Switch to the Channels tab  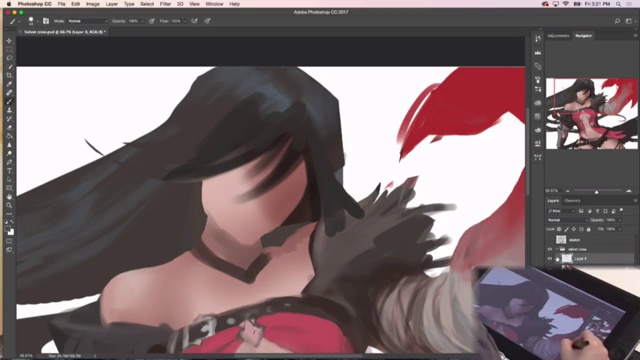[x=572, y=200]
